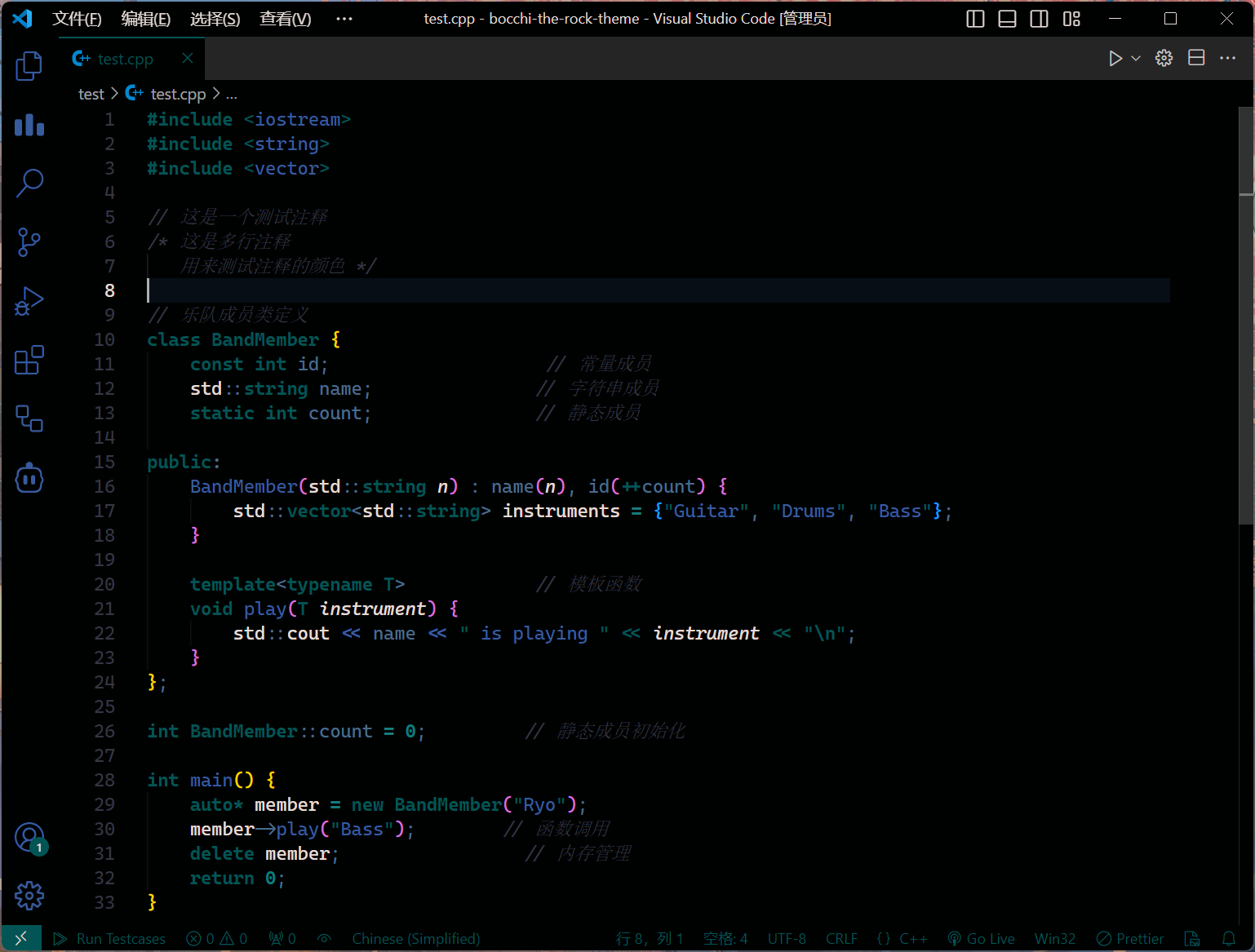Image resolution: width=1255 pixels, height=952 pixels.
Task: Click the Prettier status bar button
Action: pyautogui.click(x=1130, y=939)
